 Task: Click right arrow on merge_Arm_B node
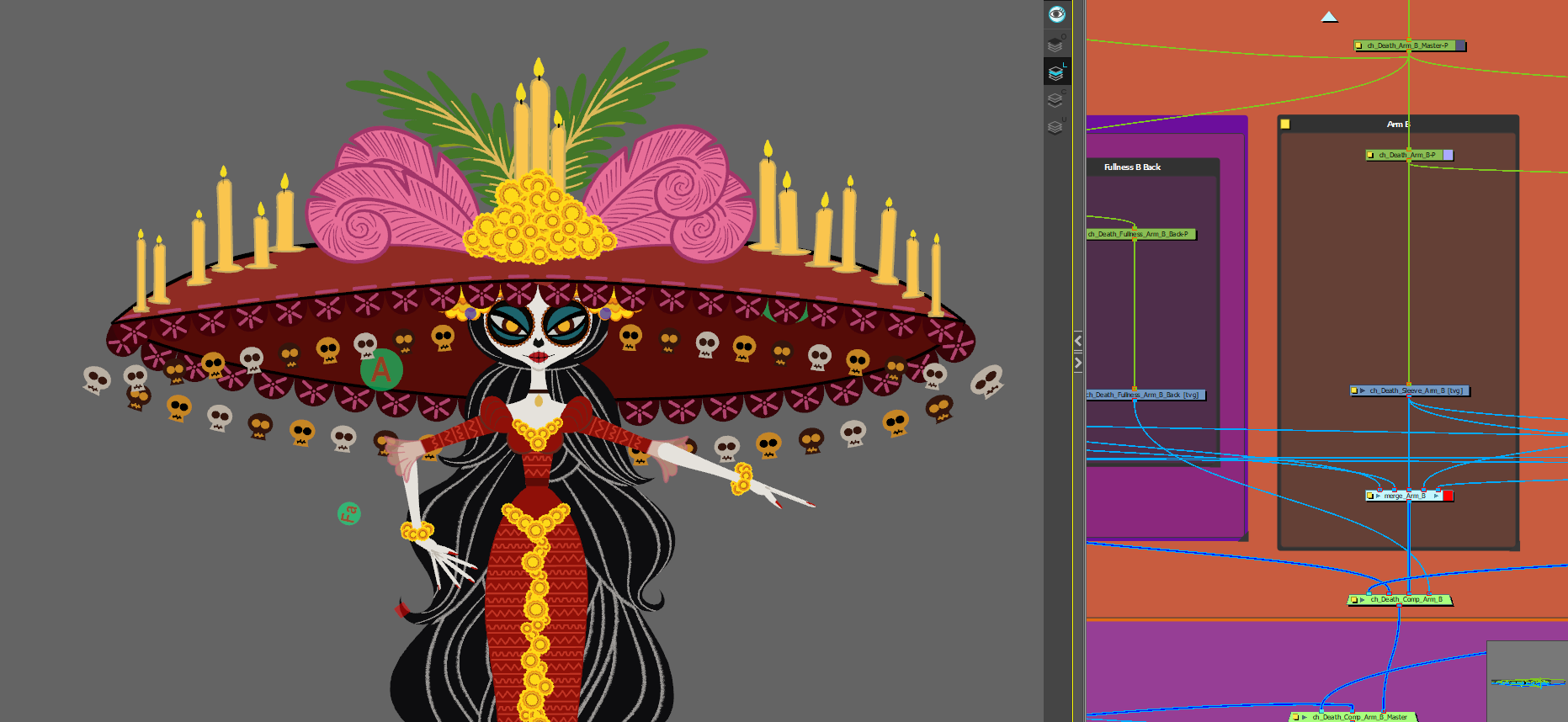[1438, 496]
